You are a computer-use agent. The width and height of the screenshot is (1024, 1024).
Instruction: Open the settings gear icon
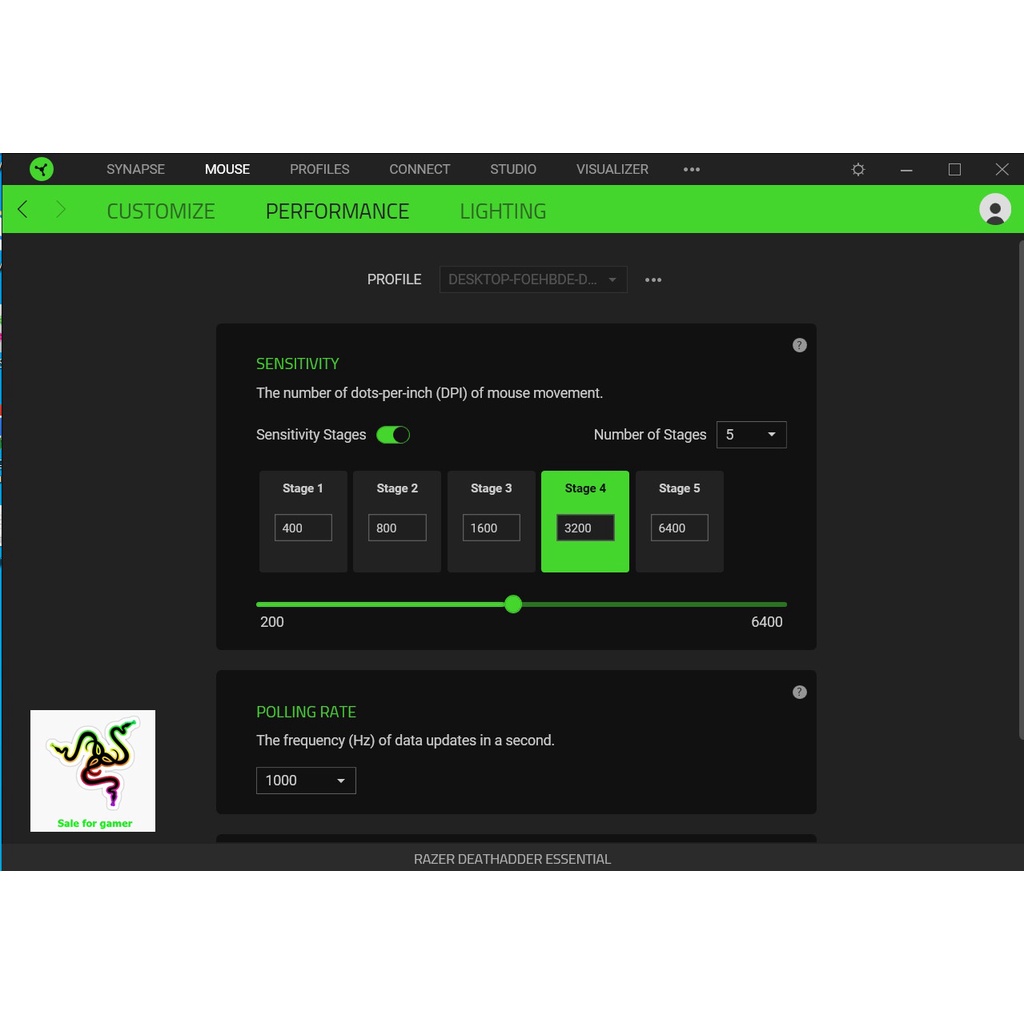(x=858, y=170)
